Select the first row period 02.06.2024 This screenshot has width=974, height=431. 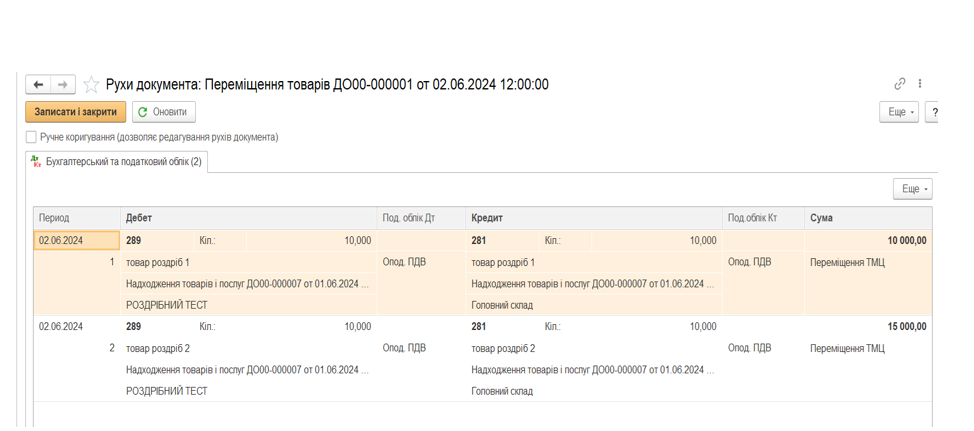(x=61, y=240)
